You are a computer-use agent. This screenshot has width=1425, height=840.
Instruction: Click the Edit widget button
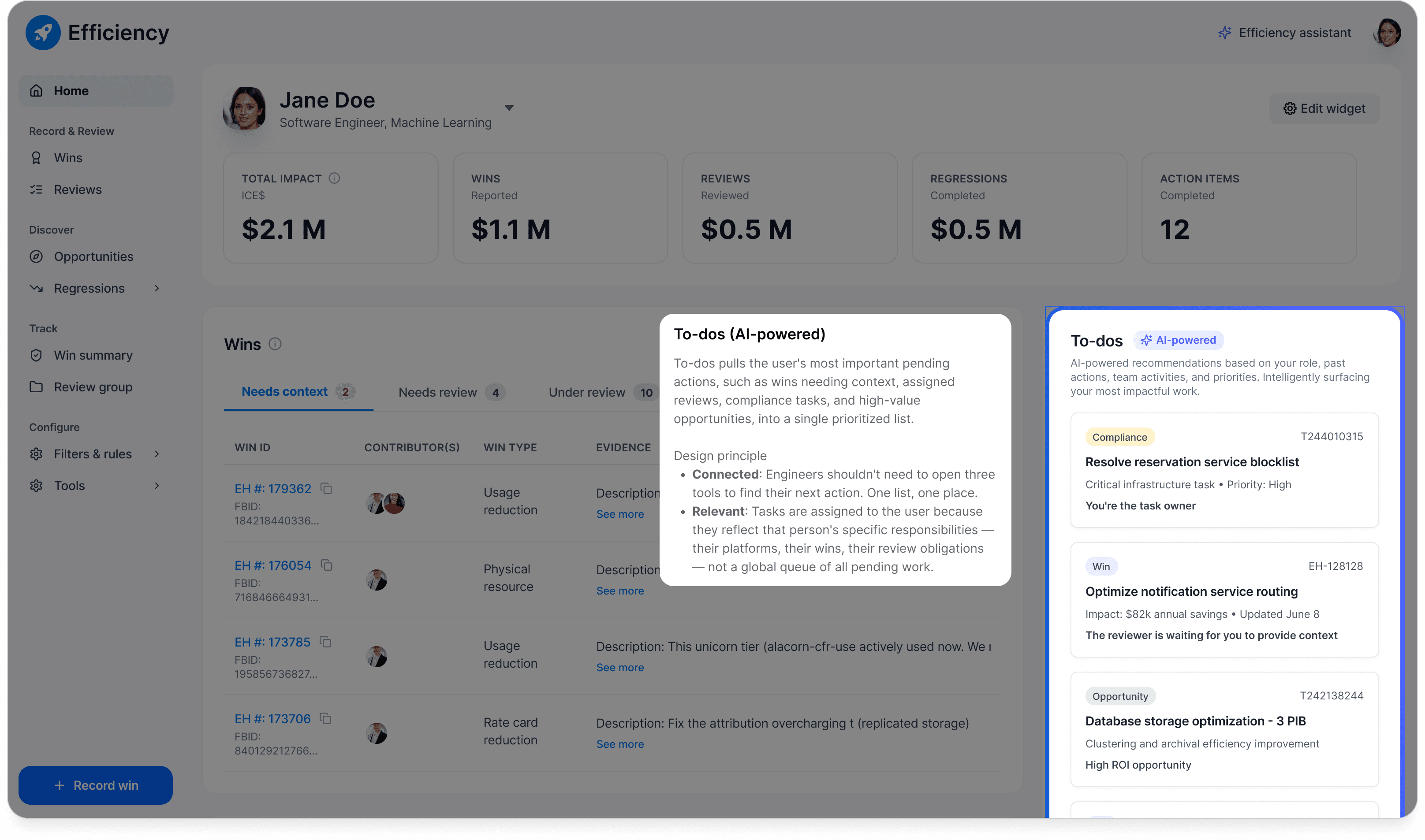click(1324, 108)
